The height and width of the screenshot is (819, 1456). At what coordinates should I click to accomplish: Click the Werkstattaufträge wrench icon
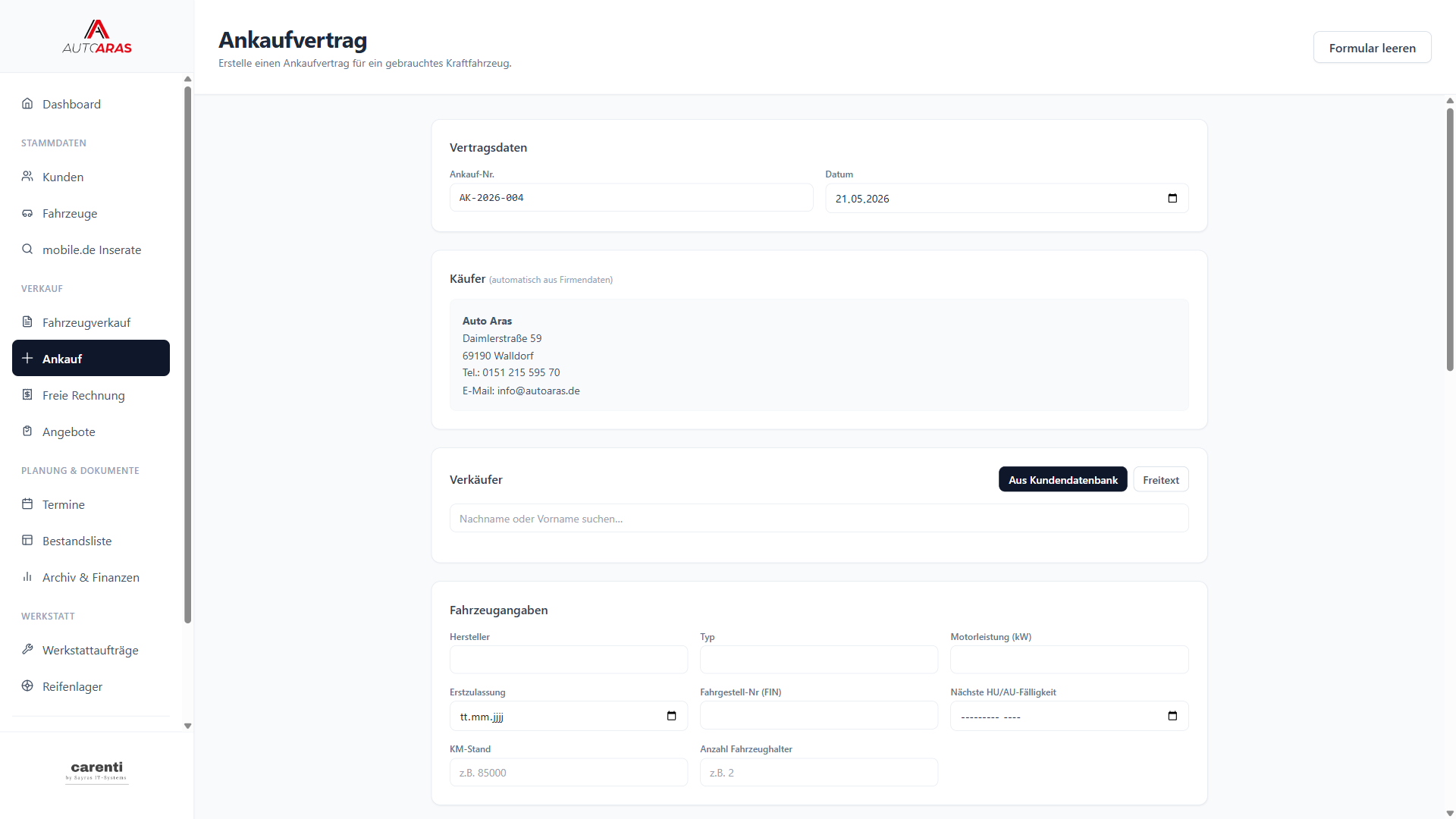27,650
